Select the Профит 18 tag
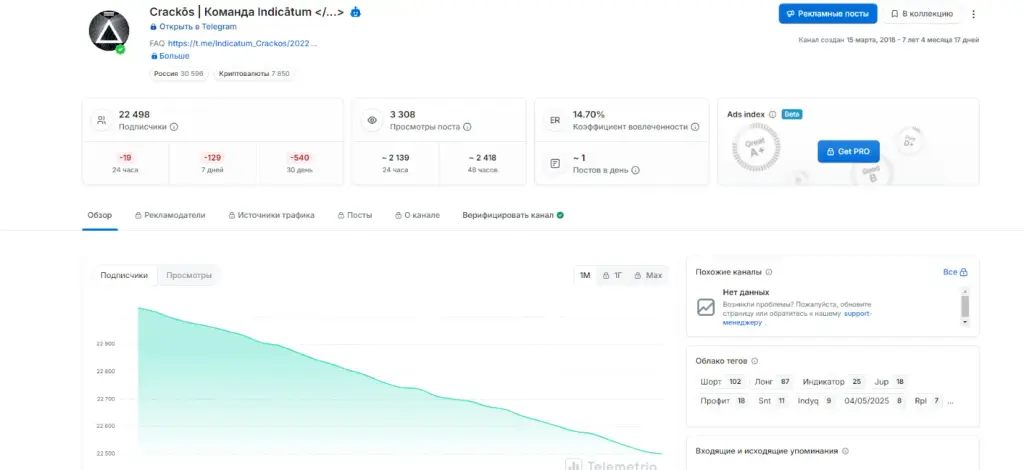The image size is (1024, 470). point(724,401)
